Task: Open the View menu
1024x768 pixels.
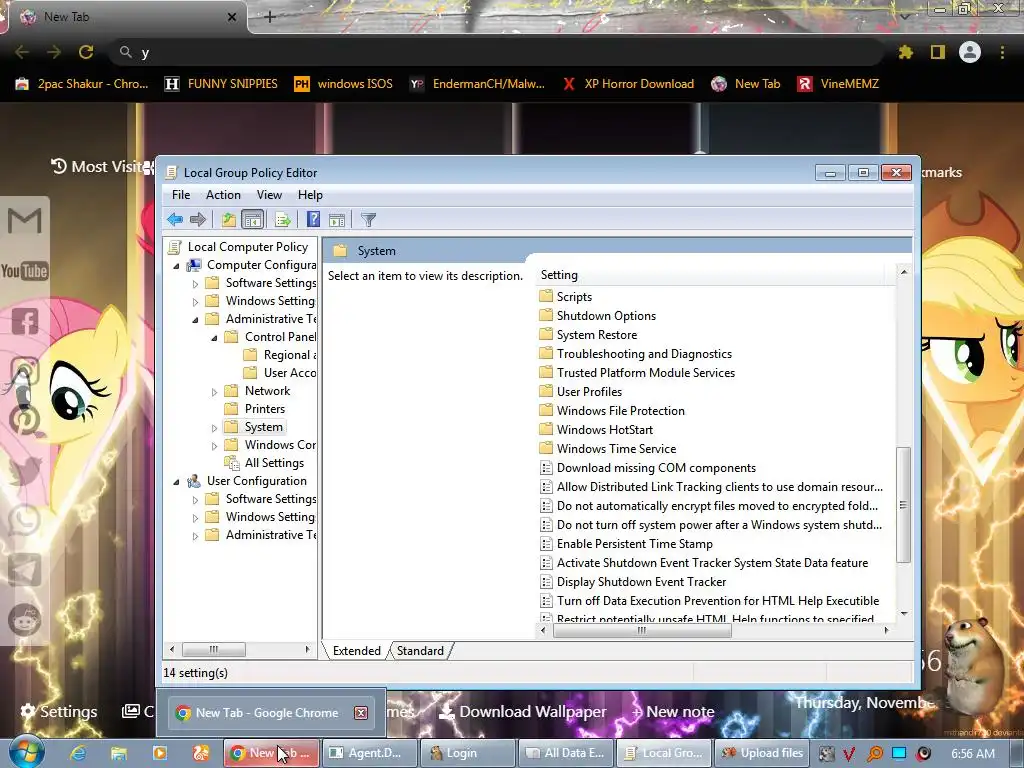Action: [x=269, y=195]
